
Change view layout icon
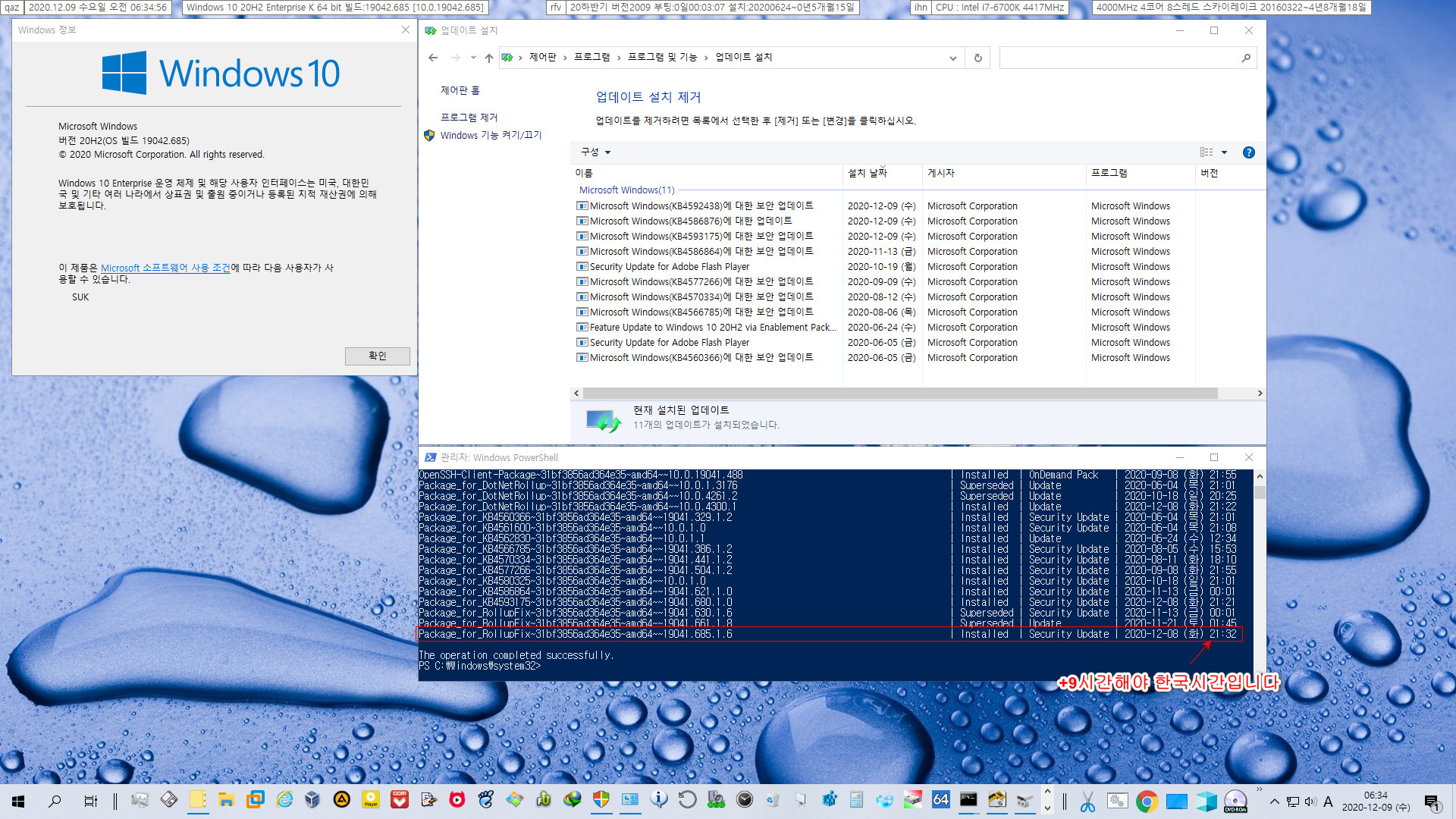(x=1207, y=152)
